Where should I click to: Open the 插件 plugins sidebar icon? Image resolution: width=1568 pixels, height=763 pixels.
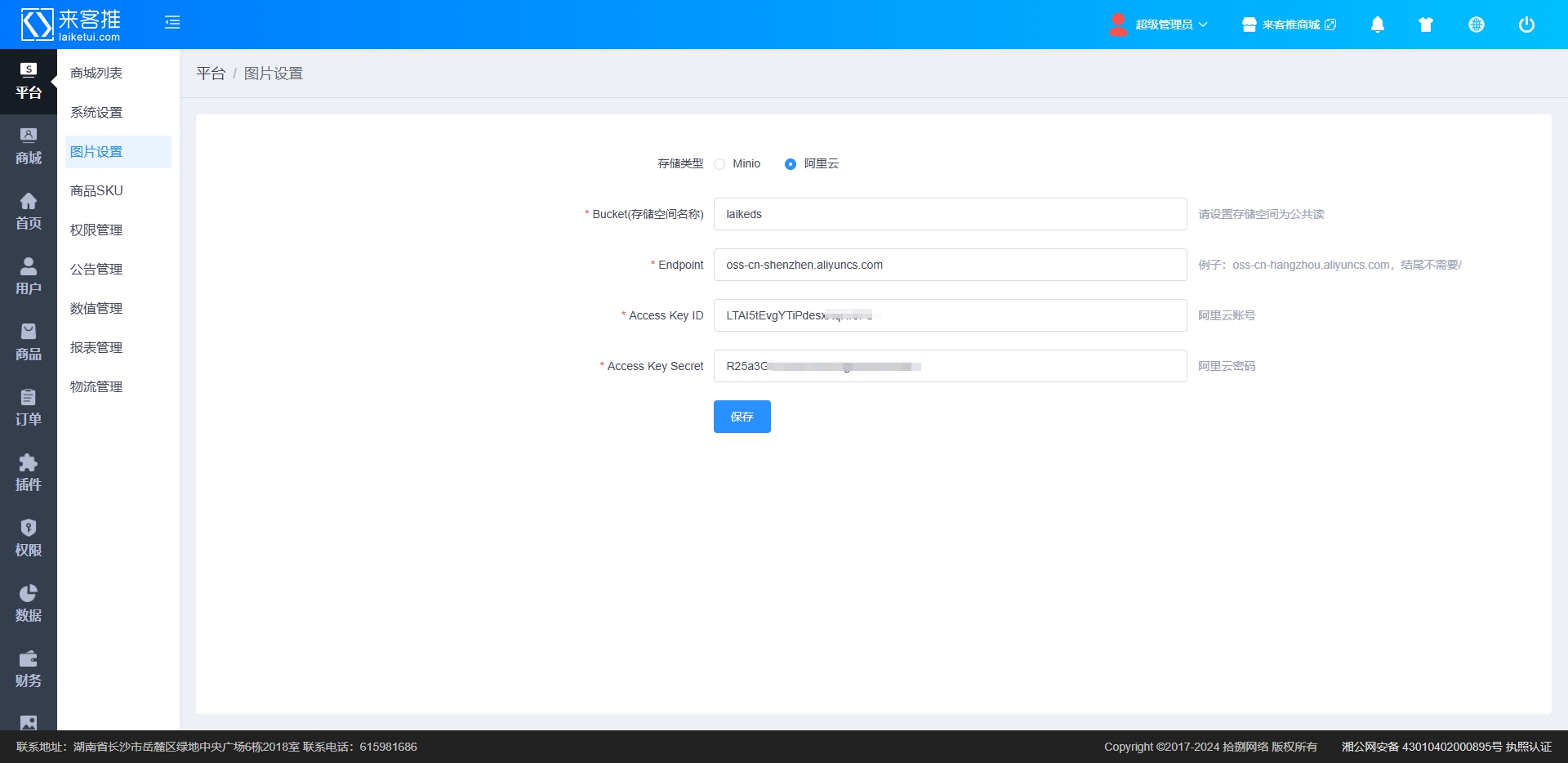[x=29, y=474]
